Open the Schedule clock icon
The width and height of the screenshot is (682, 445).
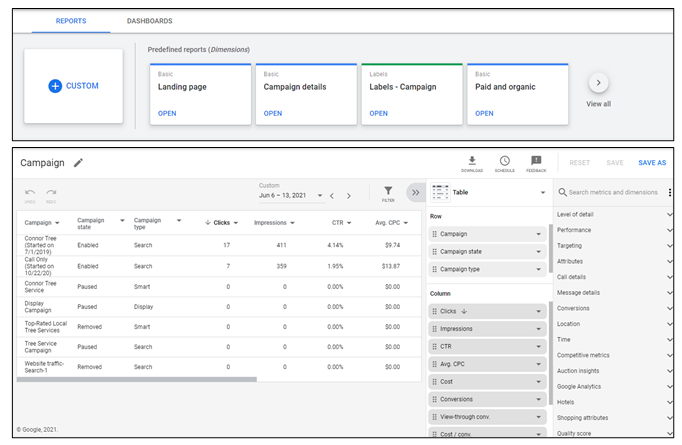(505, 161)
